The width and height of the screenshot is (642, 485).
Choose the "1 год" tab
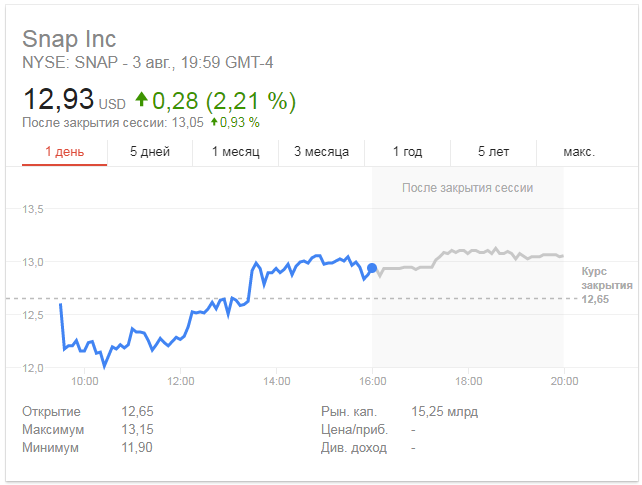point(407,152)
